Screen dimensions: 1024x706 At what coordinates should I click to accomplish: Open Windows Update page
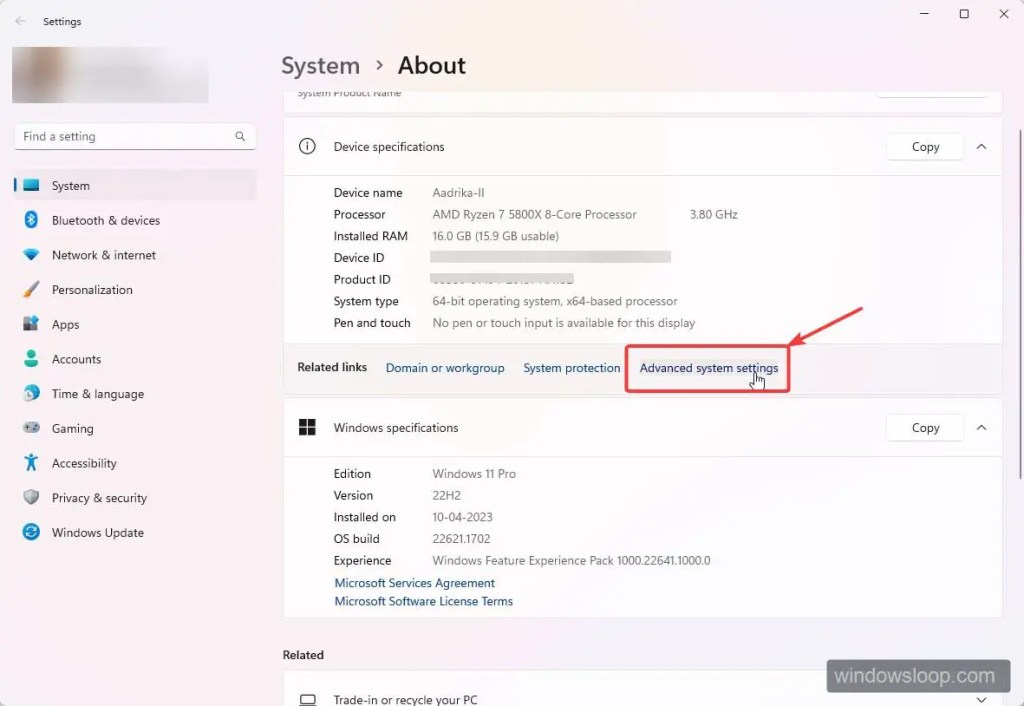point(135,532)
